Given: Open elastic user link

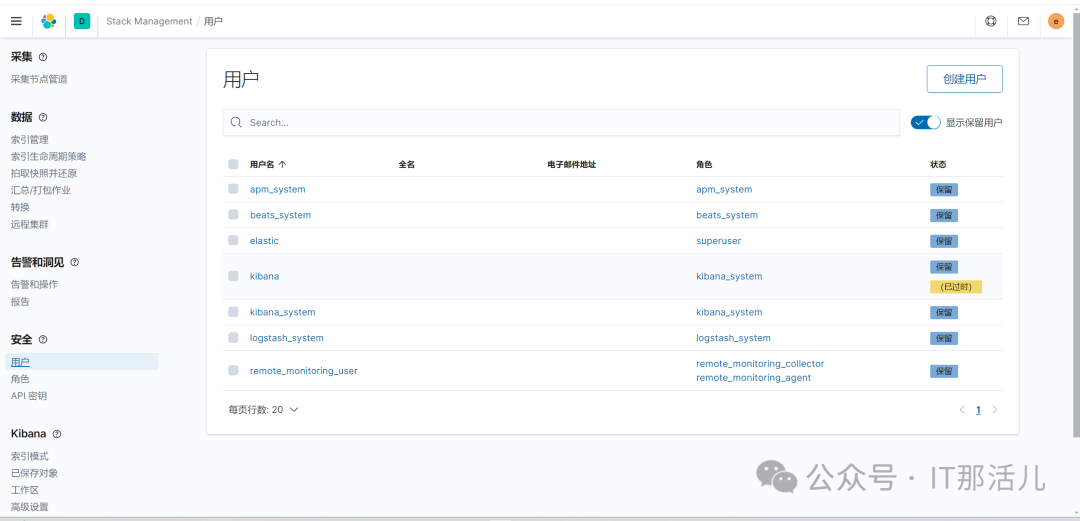Looking at the screenshot, I should point(264,241).
